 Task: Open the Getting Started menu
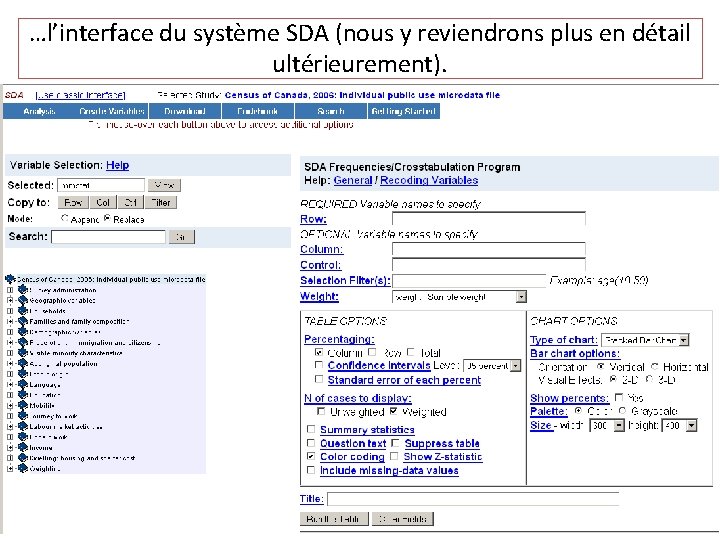pyautogui.click(x=404, y=111)
